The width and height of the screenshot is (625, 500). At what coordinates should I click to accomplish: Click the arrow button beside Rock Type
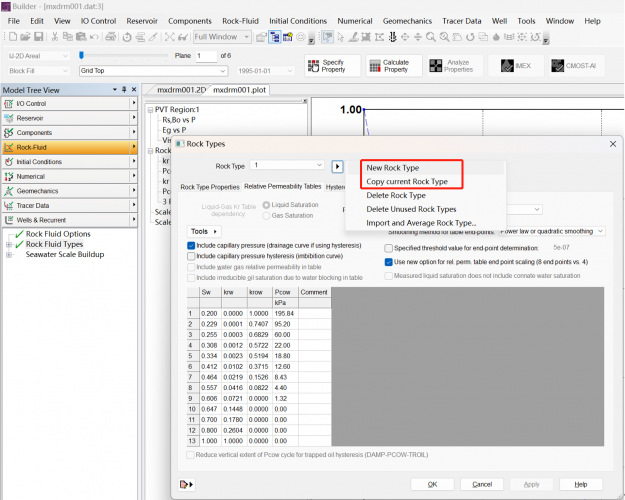337,165
